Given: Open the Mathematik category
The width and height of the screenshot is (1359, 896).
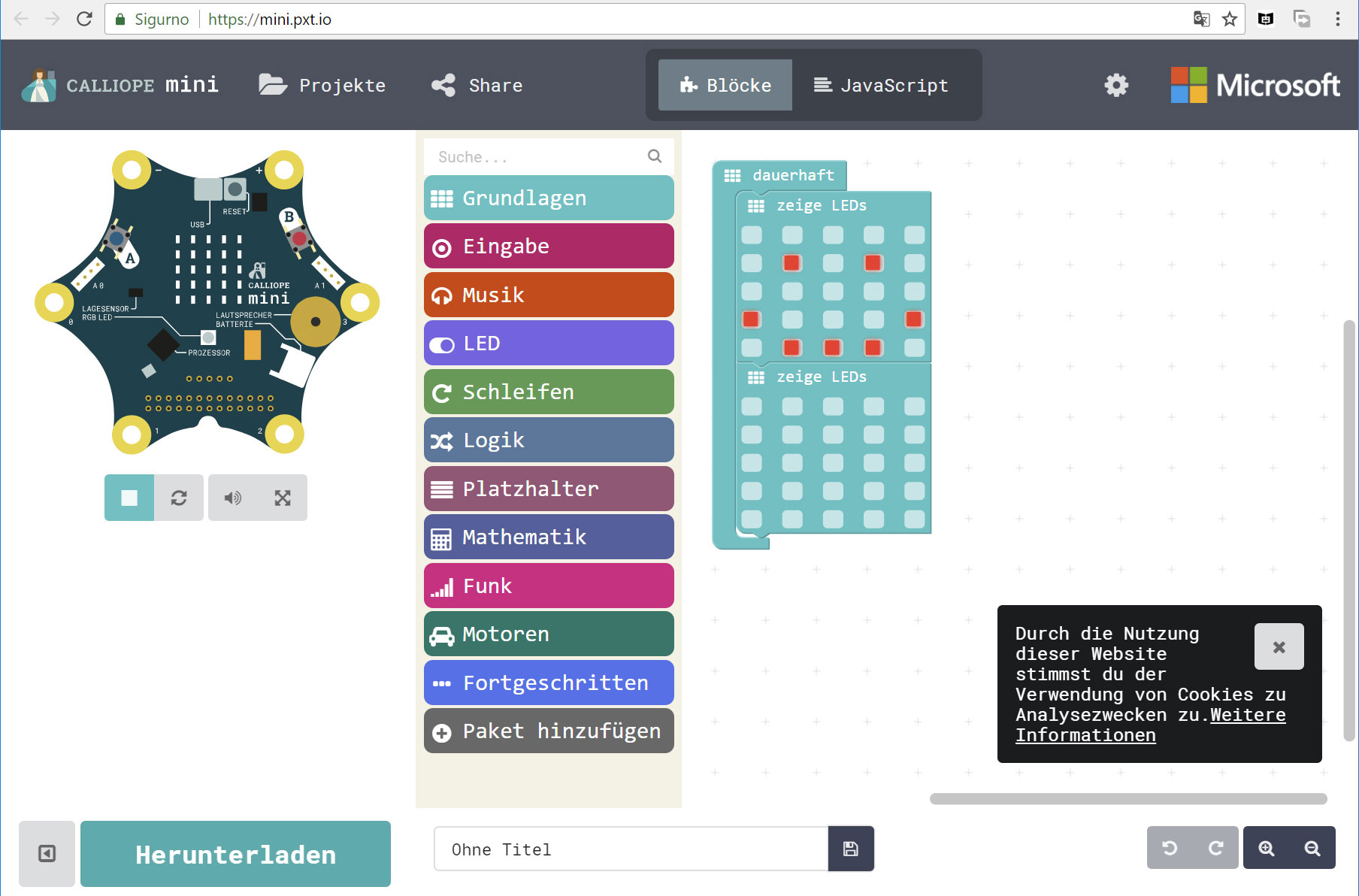Looking at the screenshot, I should pyautogui.click(x=549, y=537).
